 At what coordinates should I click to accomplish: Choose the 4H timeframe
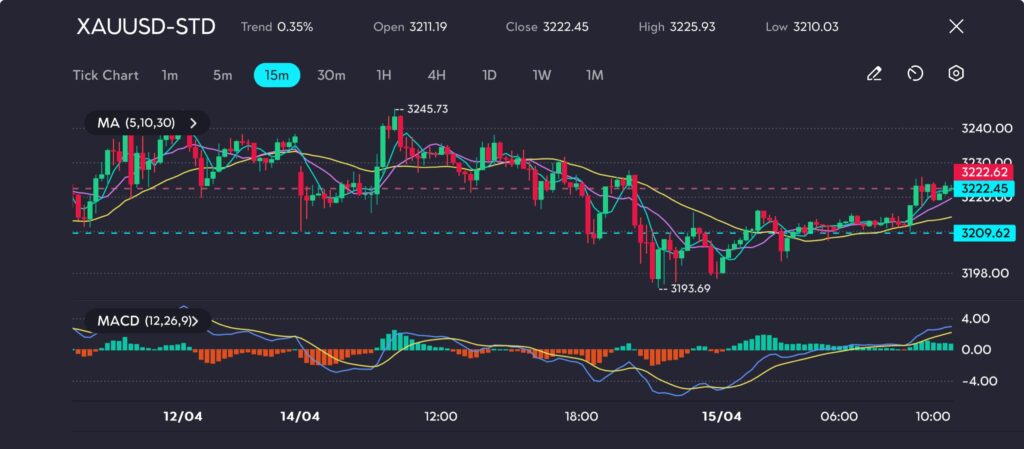pos(436,74)
